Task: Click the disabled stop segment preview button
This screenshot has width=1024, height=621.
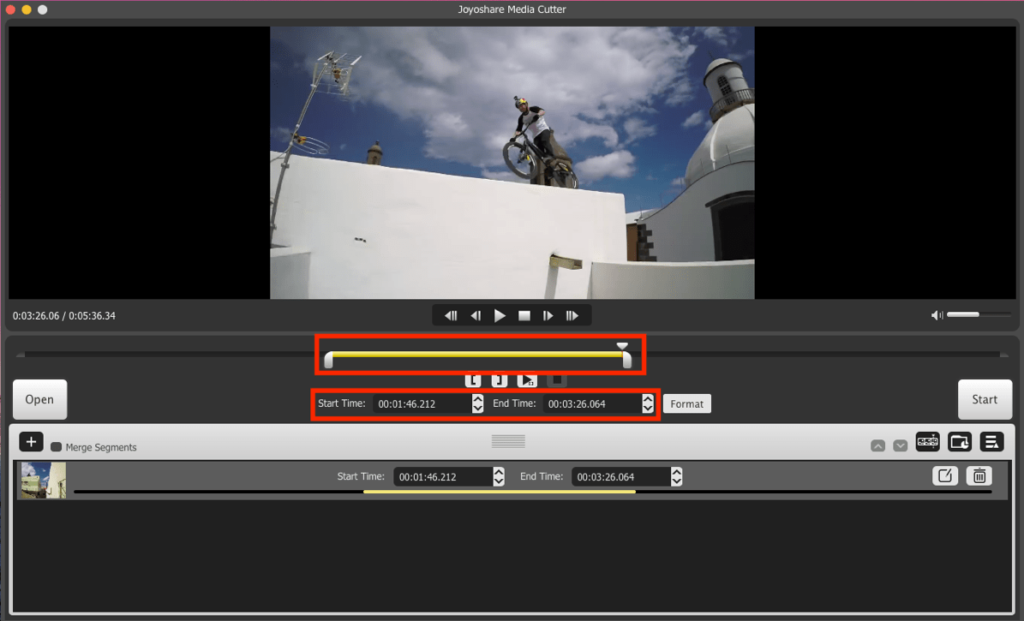Action: coord(556,380)
